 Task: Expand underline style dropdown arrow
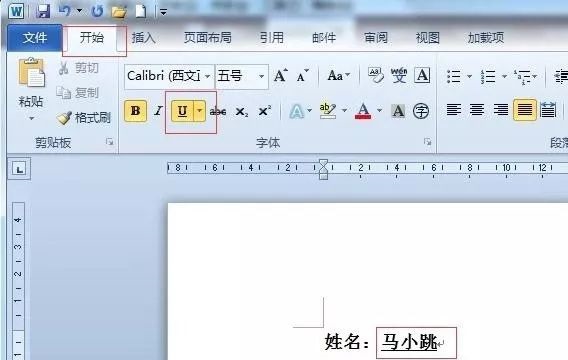pos(200,111)
